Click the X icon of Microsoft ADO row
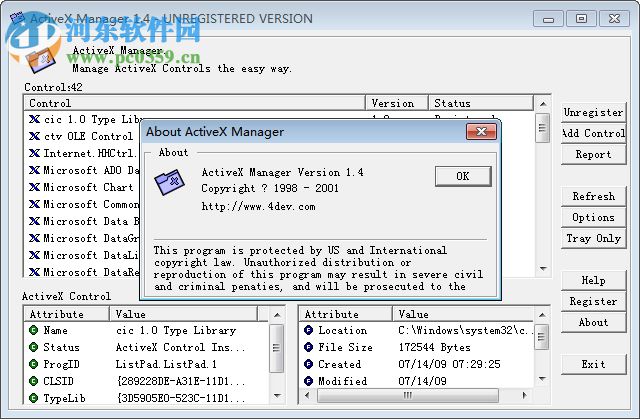The width and height of the screenshot is (640, 419). 35,170
